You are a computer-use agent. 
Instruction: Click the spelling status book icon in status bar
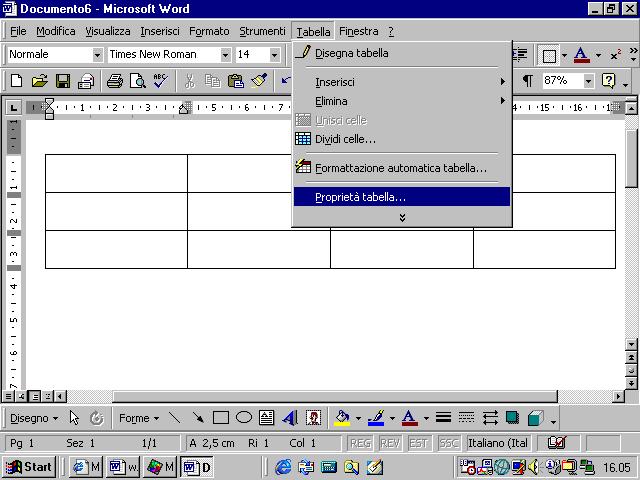557,443
